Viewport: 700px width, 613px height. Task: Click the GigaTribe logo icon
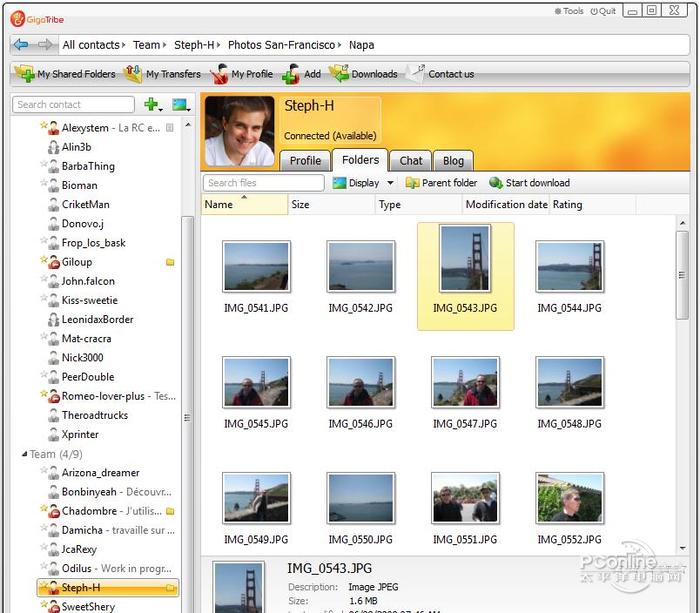tap(18, 19)
